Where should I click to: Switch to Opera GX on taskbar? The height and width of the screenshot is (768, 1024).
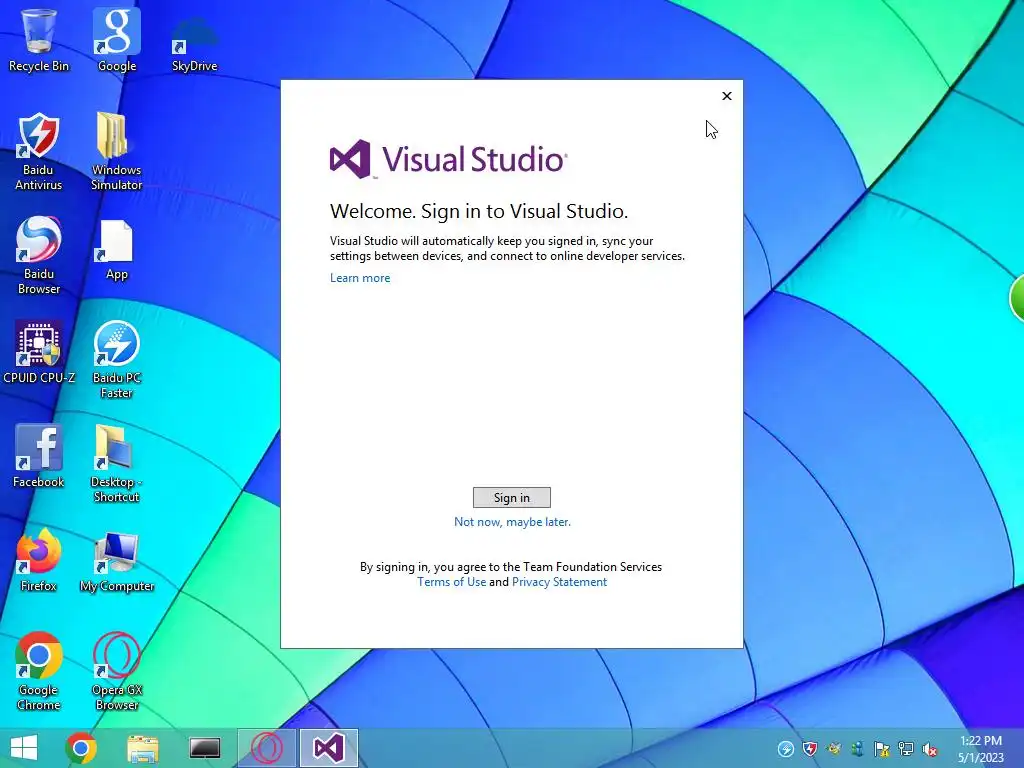coord(266,748)
